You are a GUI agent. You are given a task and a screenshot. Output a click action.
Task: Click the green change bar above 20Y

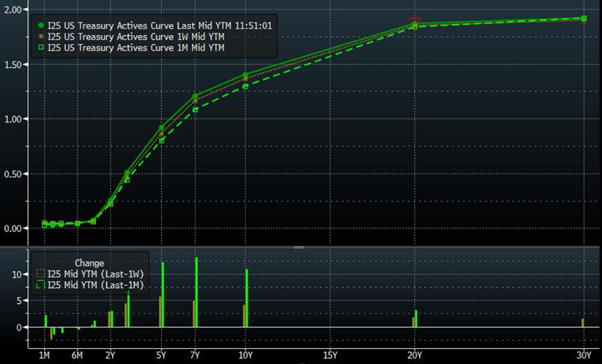pos(416,319)
